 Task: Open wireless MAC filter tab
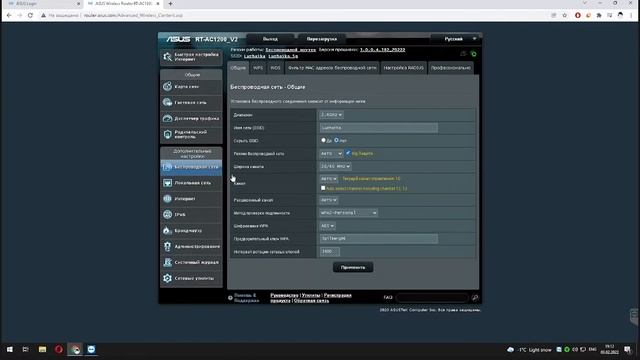click(332, 68)
